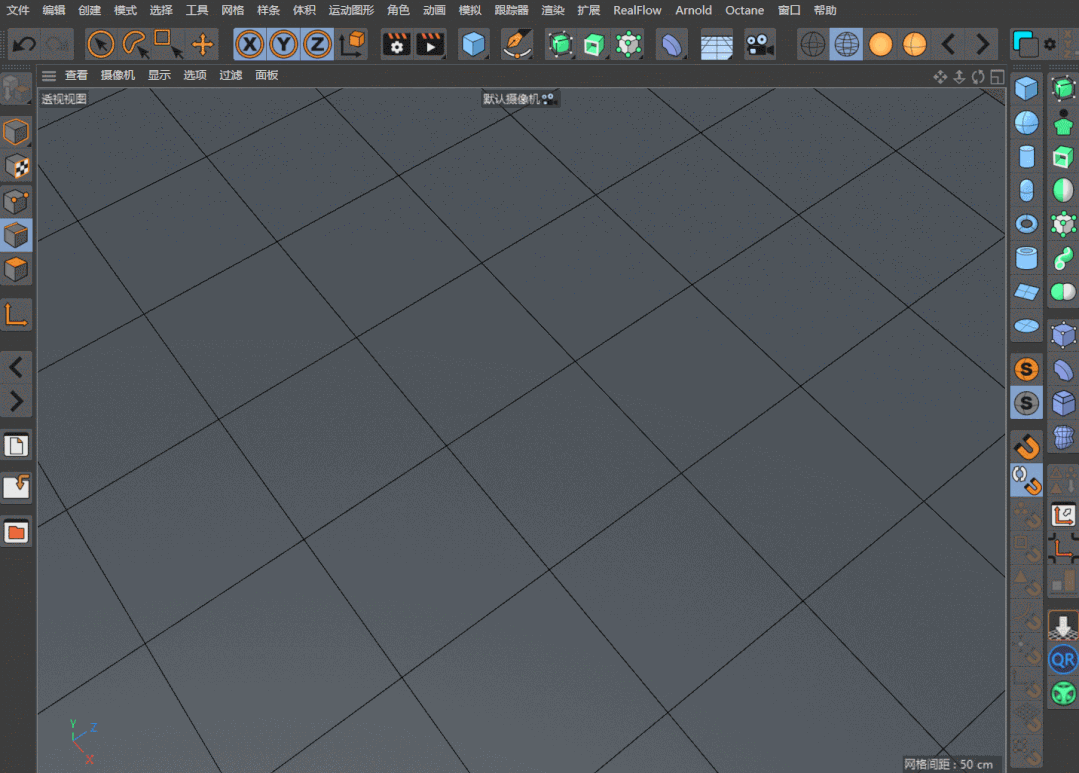Viewport: 1079px width, 773px height.
Task: Select the Move tool in top toolbar
Action: (x=203, y=44)
